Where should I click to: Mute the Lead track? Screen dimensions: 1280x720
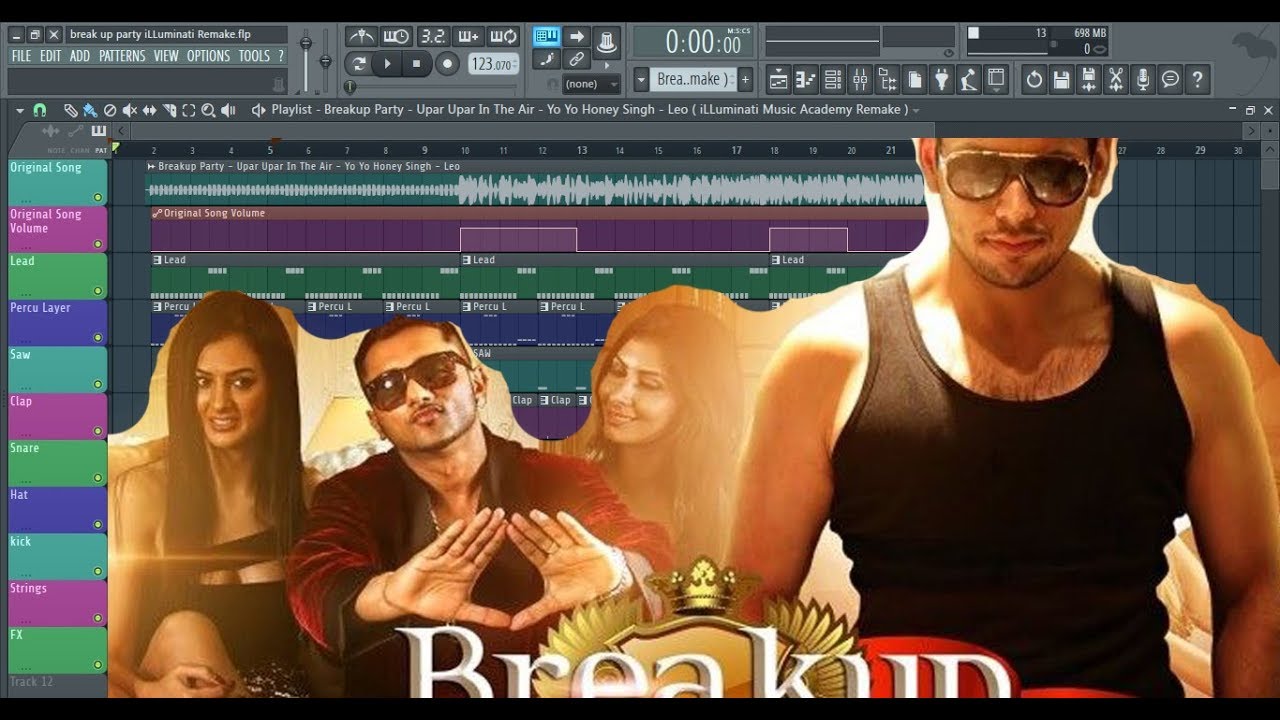(x=98, y=291)
